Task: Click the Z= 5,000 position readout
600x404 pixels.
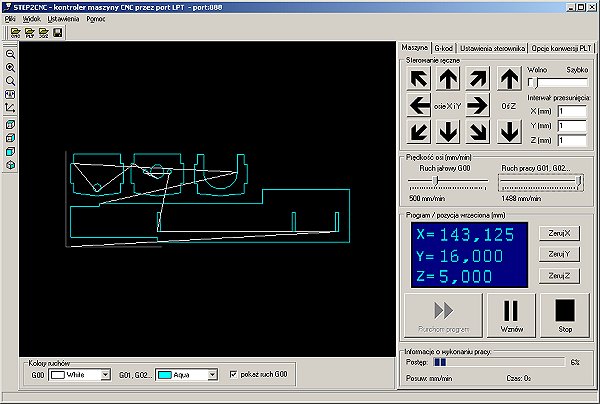Action: (x=454, y=276)
